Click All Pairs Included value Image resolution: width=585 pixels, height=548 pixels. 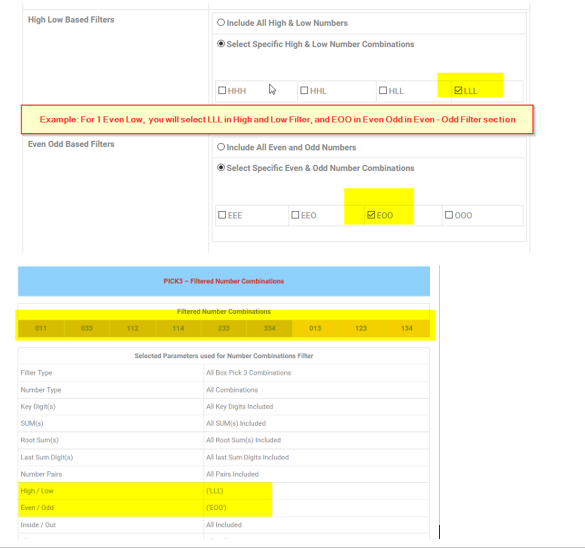pyautogui.click(x=232, y=474)
